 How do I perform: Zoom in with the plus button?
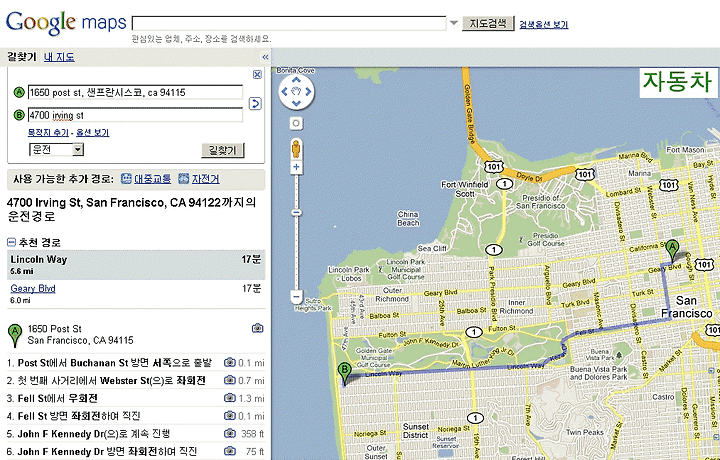click(296, 167)
